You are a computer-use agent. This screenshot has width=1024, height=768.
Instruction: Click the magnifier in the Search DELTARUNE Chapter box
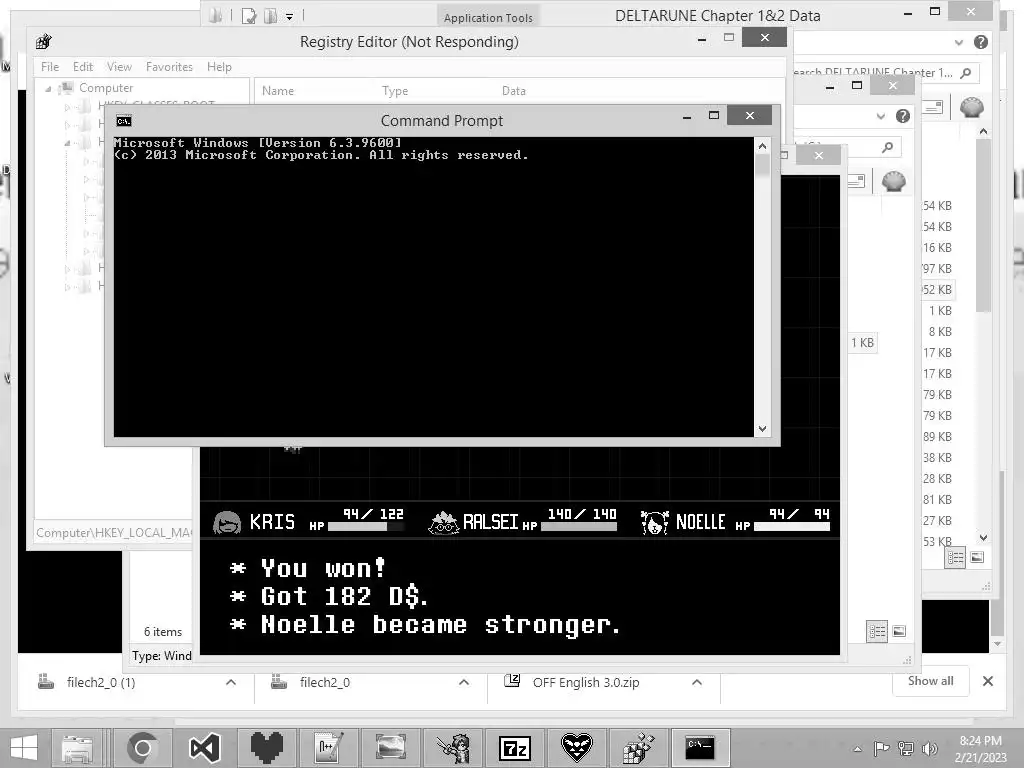(x=966, y=72)
